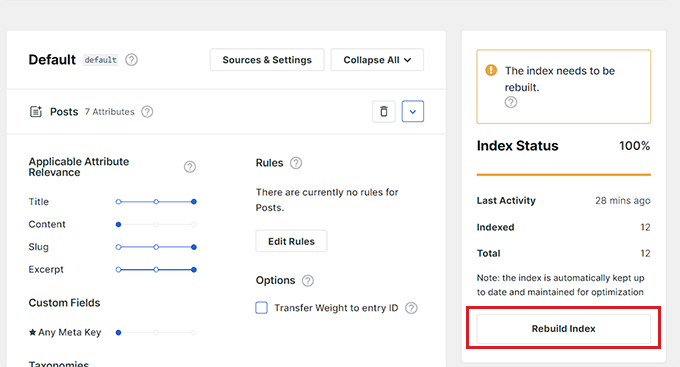Enable Transfer Weight to entry ID checkbox
Screen dimensions: 680x367
pyautogui.click(x=262, y=308)
